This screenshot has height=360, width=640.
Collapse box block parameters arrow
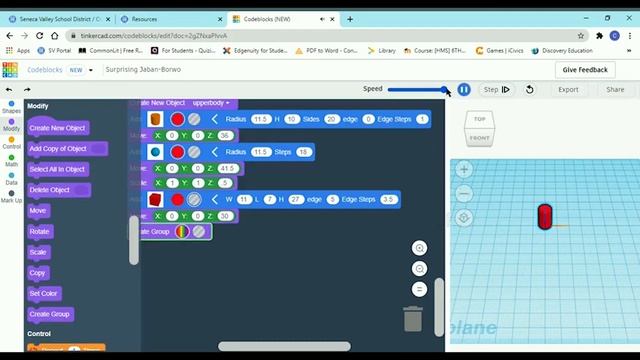(215, 200)
